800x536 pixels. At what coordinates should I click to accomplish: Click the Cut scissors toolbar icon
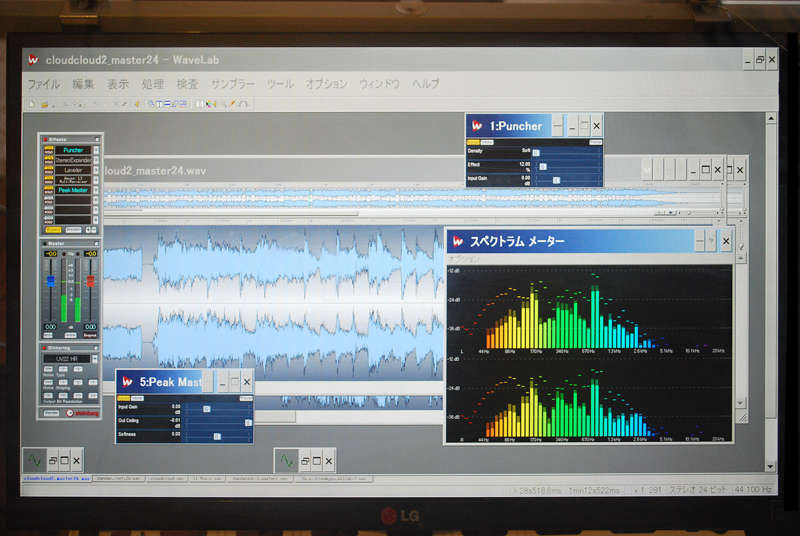tap(66, 104)
